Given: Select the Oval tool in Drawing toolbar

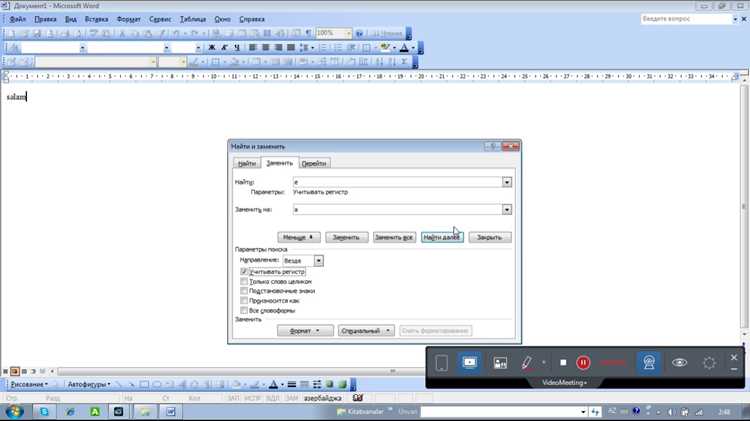Looking at the screenshot, I should pyautogui.click(x=157, y=384).
